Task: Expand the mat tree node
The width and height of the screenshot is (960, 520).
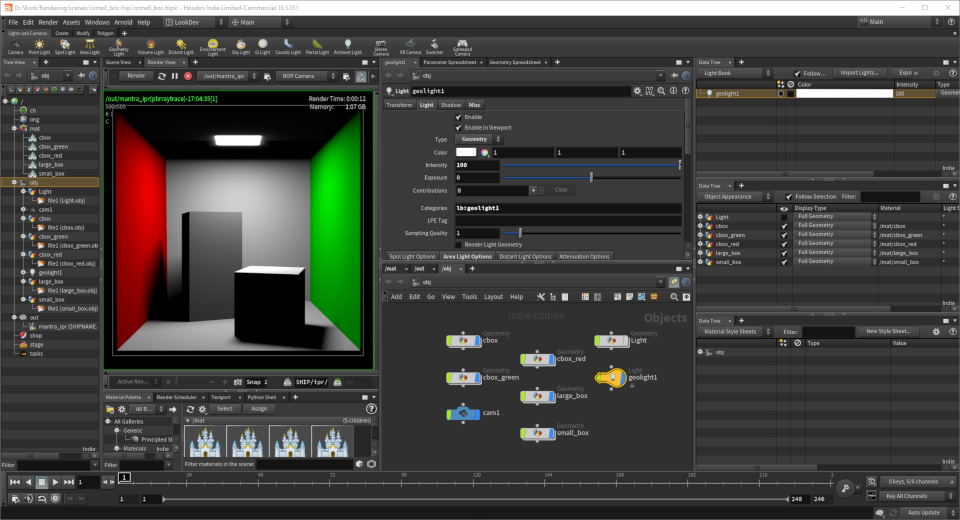Action: [x=14, y=129]
